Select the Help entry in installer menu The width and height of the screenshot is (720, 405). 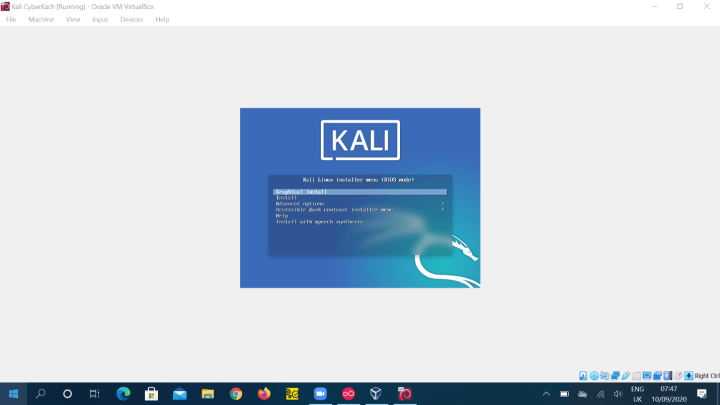point(282,216)
